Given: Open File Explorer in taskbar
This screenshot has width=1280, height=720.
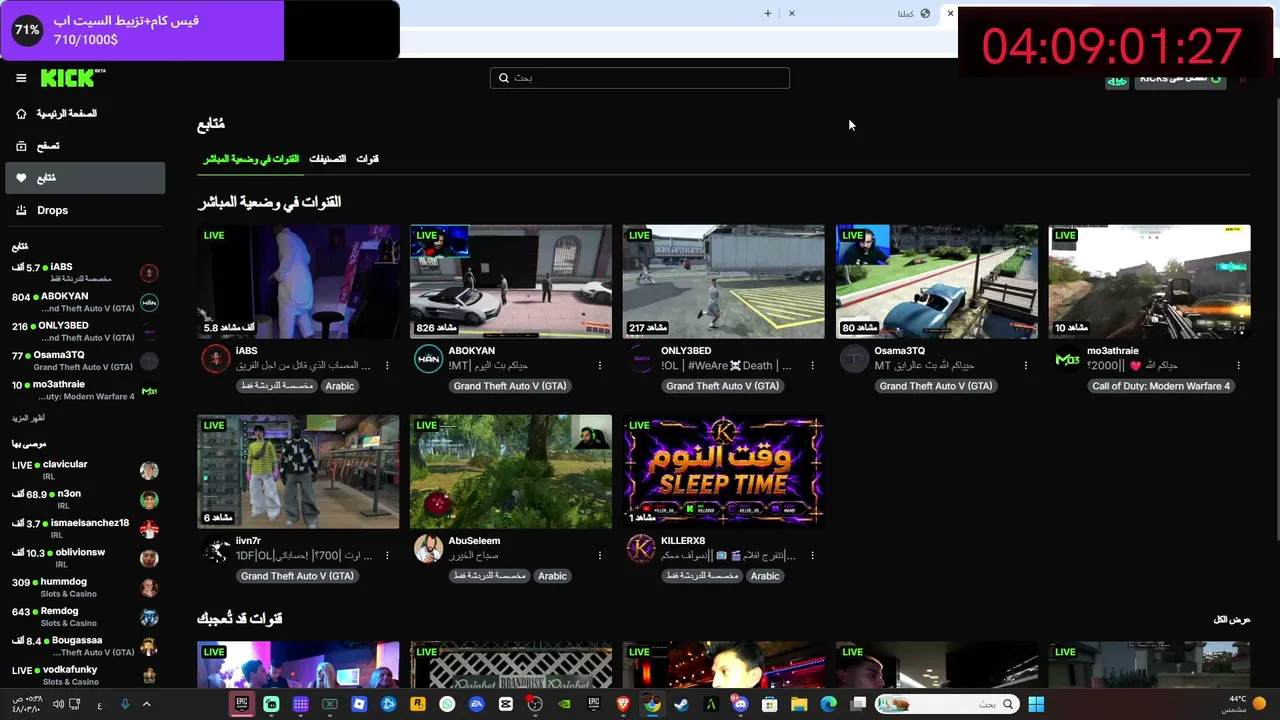Looking at the screenshot, I should point(799,704).
